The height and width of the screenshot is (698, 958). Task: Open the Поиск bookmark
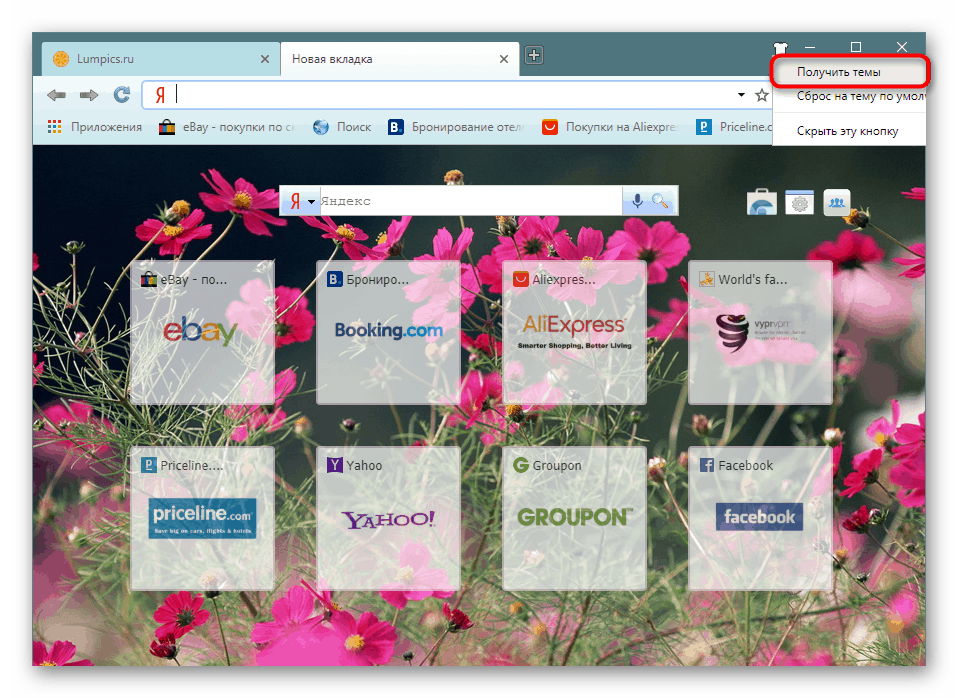[x=342, y=127]
